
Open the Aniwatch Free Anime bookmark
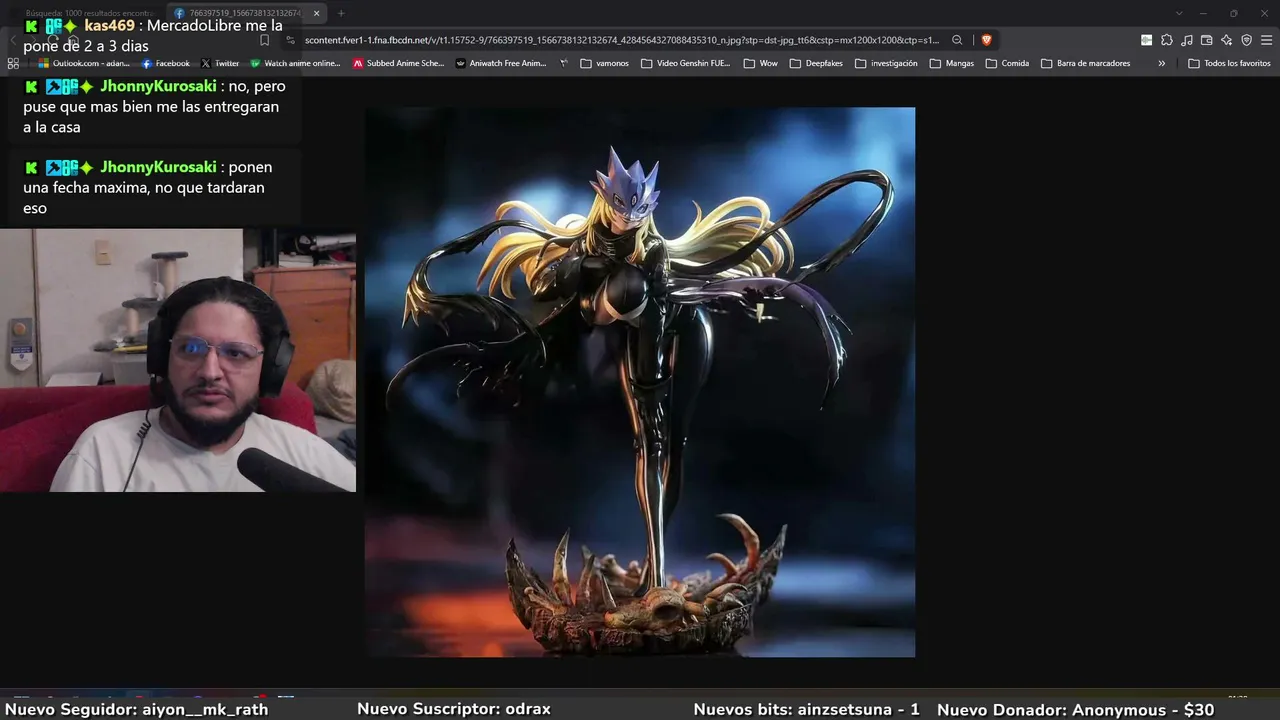[x=501, y=63]
